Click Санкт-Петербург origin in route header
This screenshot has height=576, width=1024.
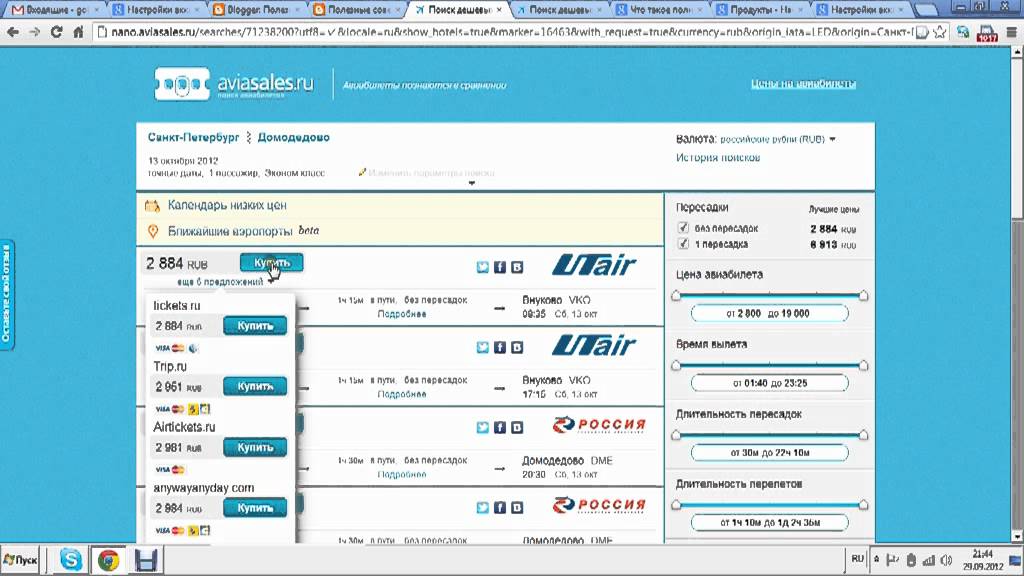(193, 138)
